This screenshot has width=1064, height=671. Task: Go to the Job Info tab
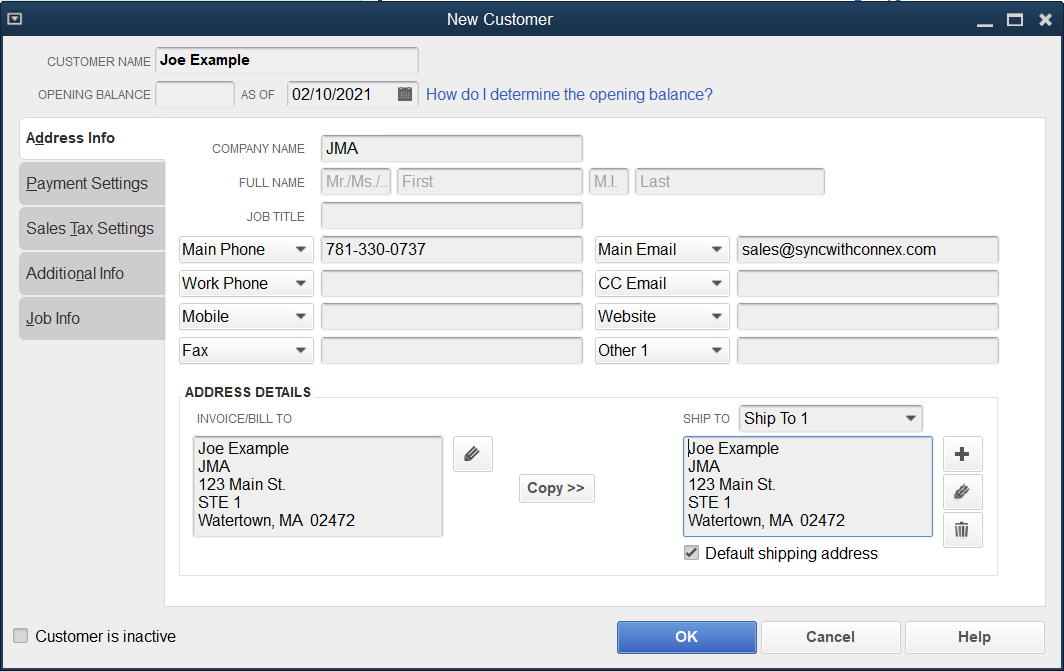pos(54,319)
